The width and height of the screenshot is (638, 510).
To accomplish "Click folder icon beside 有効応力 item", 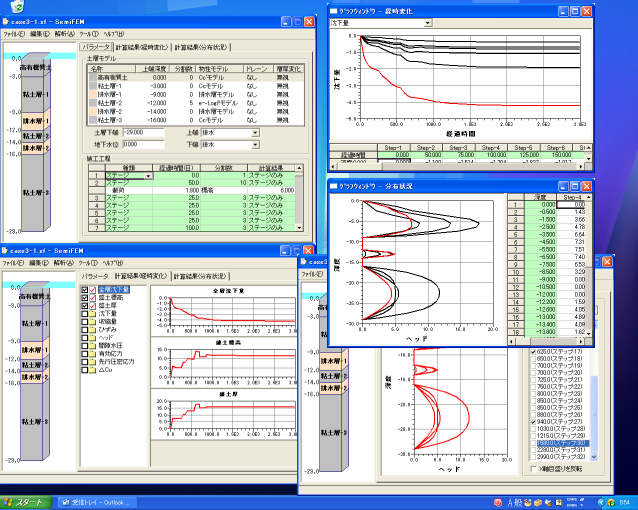I will [x=93, y=354].
